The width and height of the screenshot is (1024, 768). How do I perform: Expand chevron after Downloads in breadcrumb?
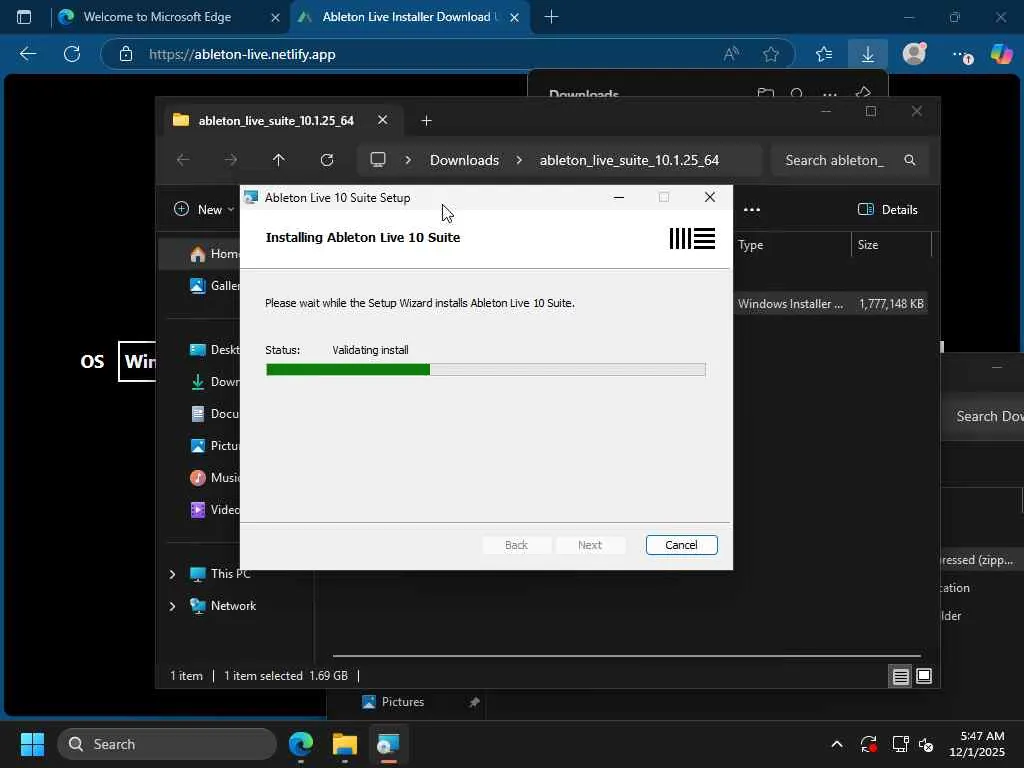[x=519, y=160]
